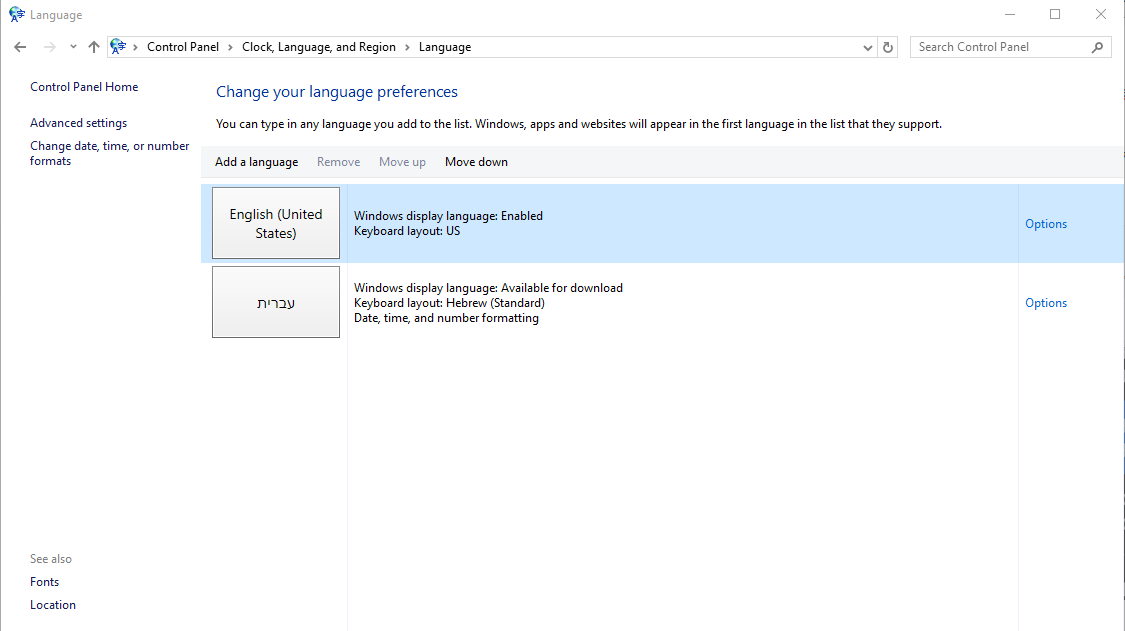1125x631 pixels.
Task: Open Control Panel Home
Action: click(84, 87)
